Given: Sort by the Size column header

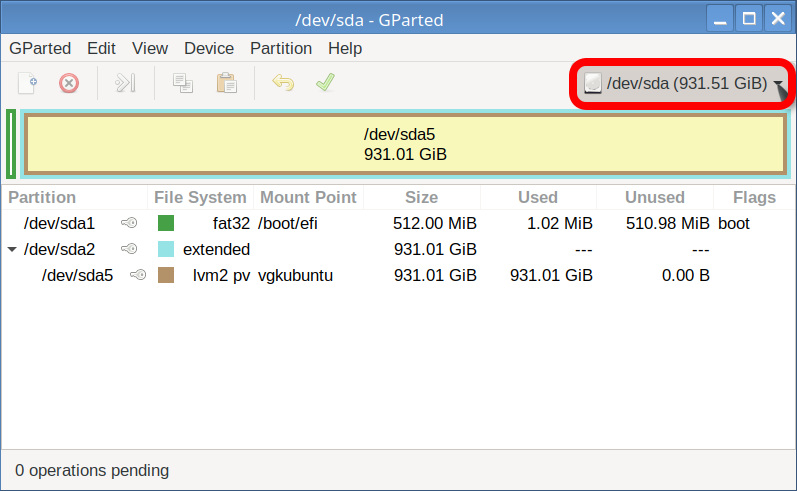Looking at the screenshot, I should 421,197.
